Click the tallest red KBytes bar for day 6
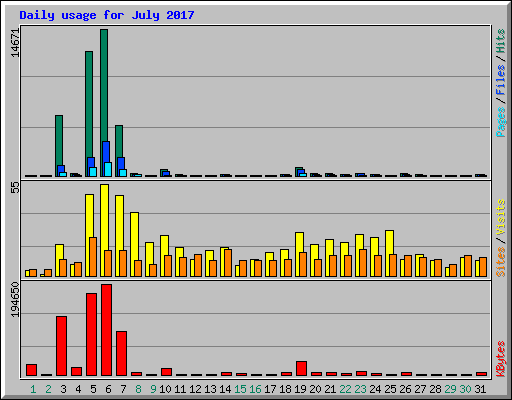This screenshot has height=400, width=512. click(107, 330)
